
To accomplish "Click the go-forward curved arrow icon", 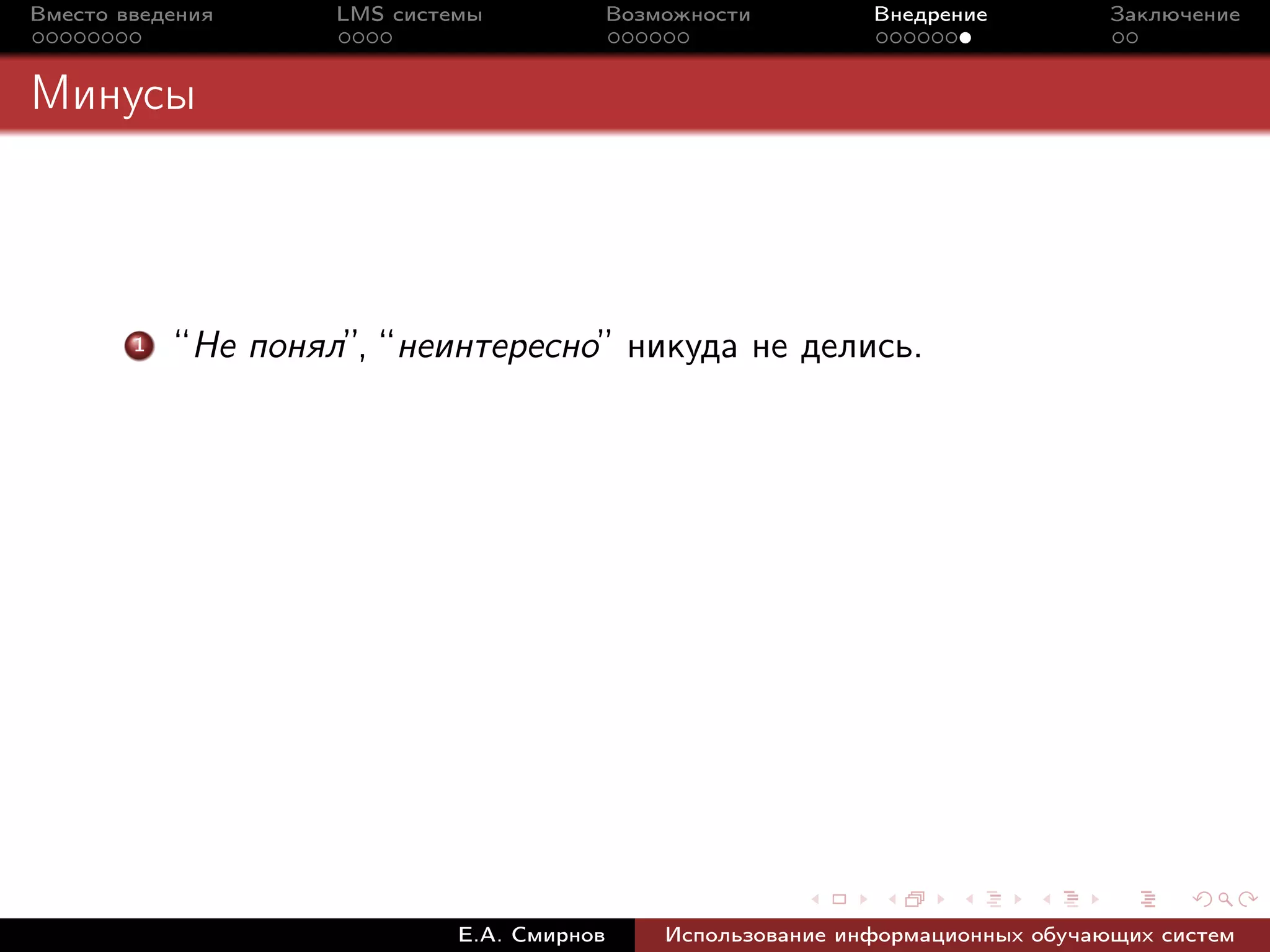I will pyautogui.click(x=1248, y=899).
